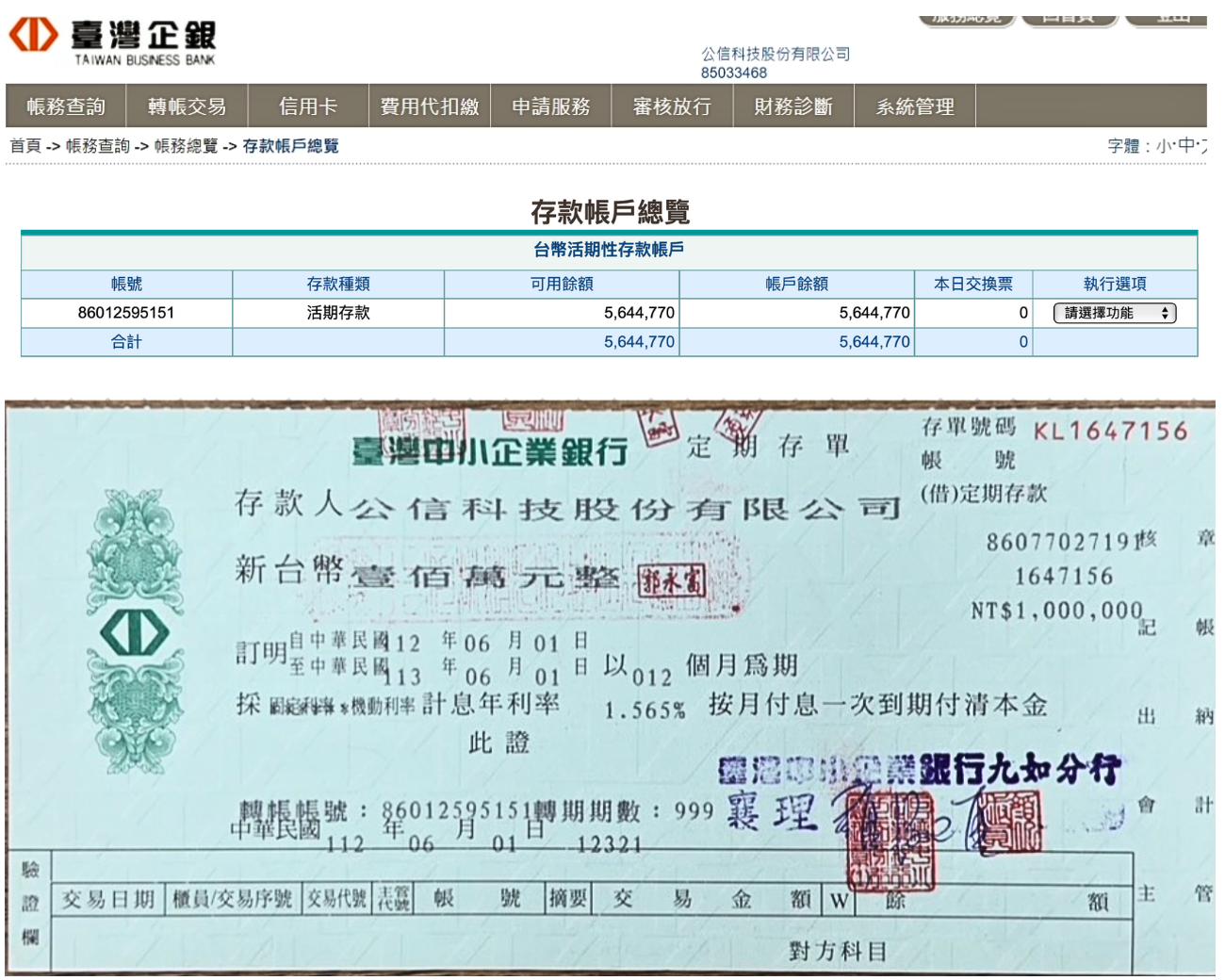Click the 活期存款 cell
The width and height of the screenshot is (1225, 980).
338,313
